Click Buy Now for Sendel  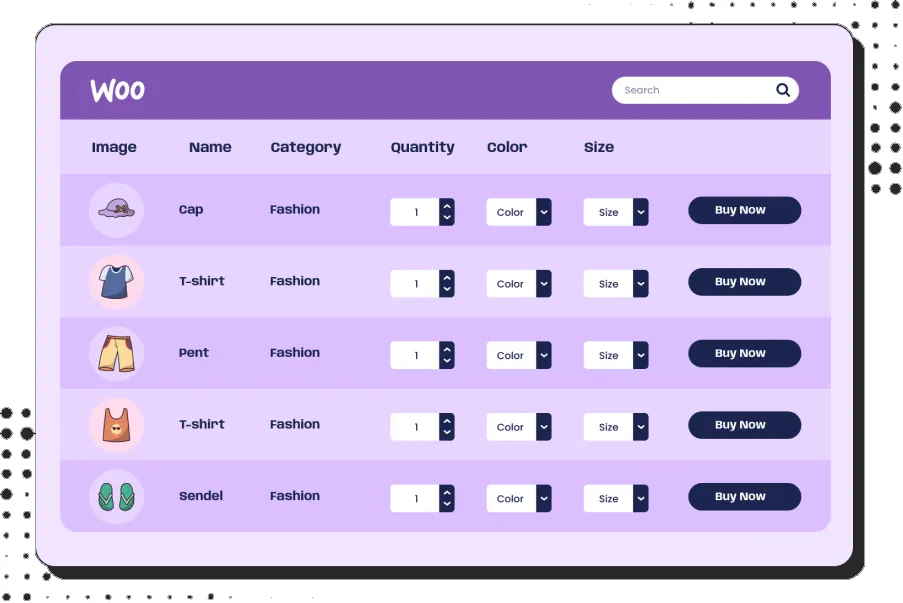click(745, 496)
